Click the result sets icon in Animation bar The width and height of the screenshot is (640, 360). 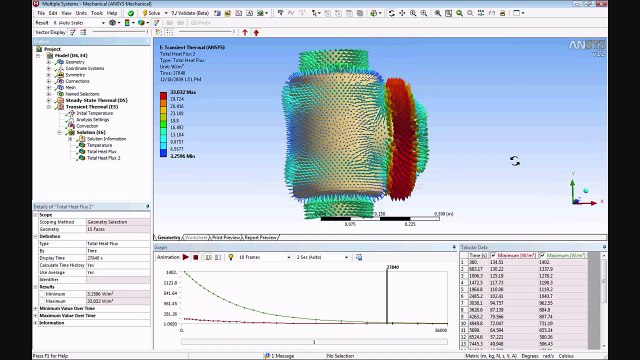pos(218,257)
